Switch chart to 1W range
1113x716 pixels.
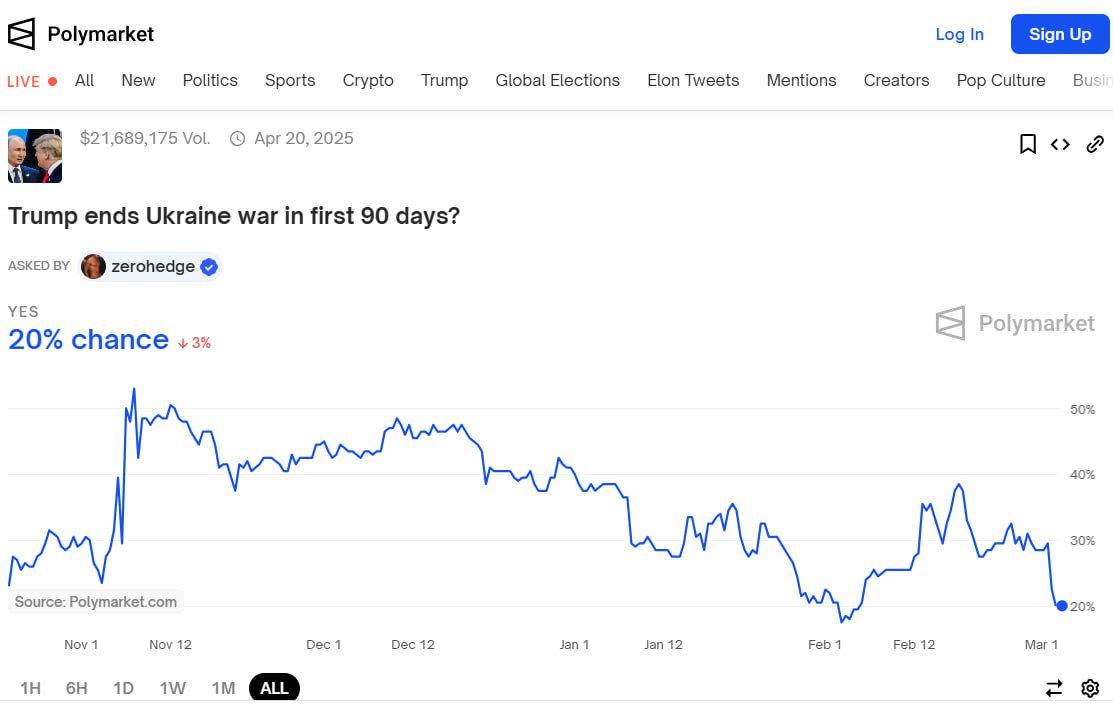point(172,688)
